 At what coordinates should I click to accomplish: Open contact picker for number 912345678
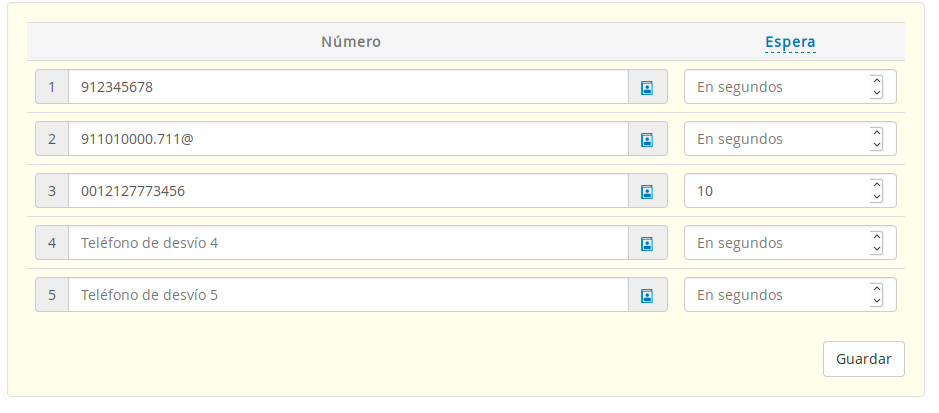647,87
